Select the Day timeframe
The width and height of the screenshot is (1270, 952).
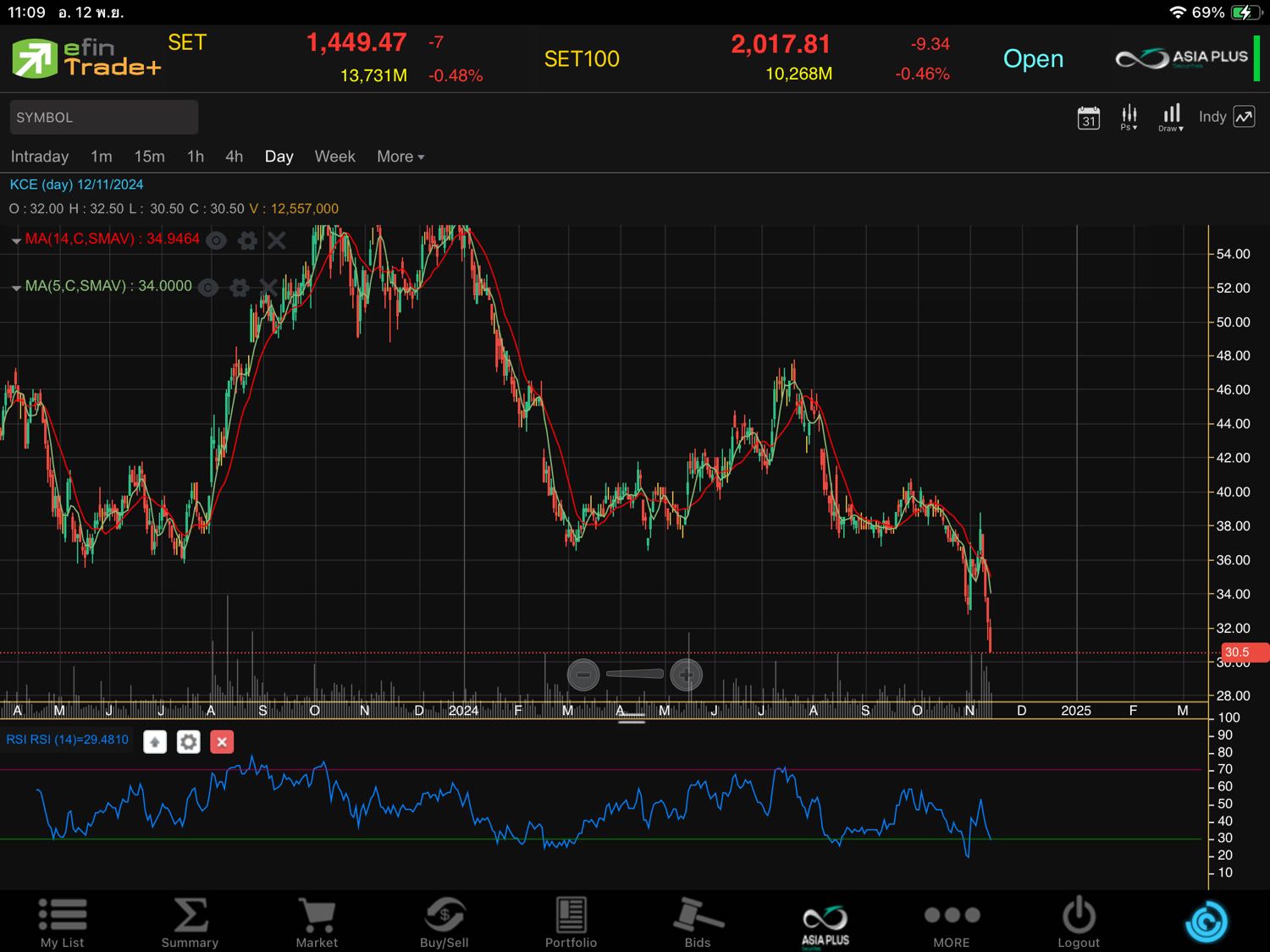click(x=279, y=157)
